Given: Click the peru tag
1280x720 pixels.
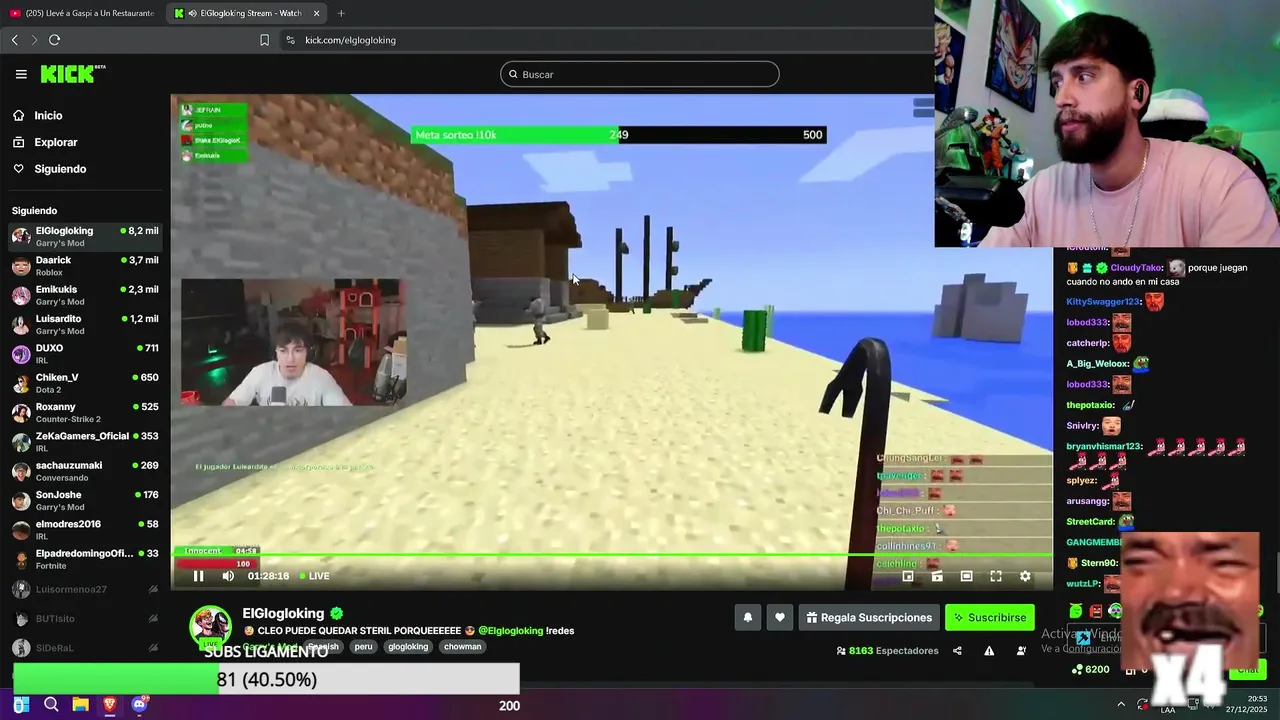Looking at the screenshot, I should pyautogui.click(x=363, y=647).
